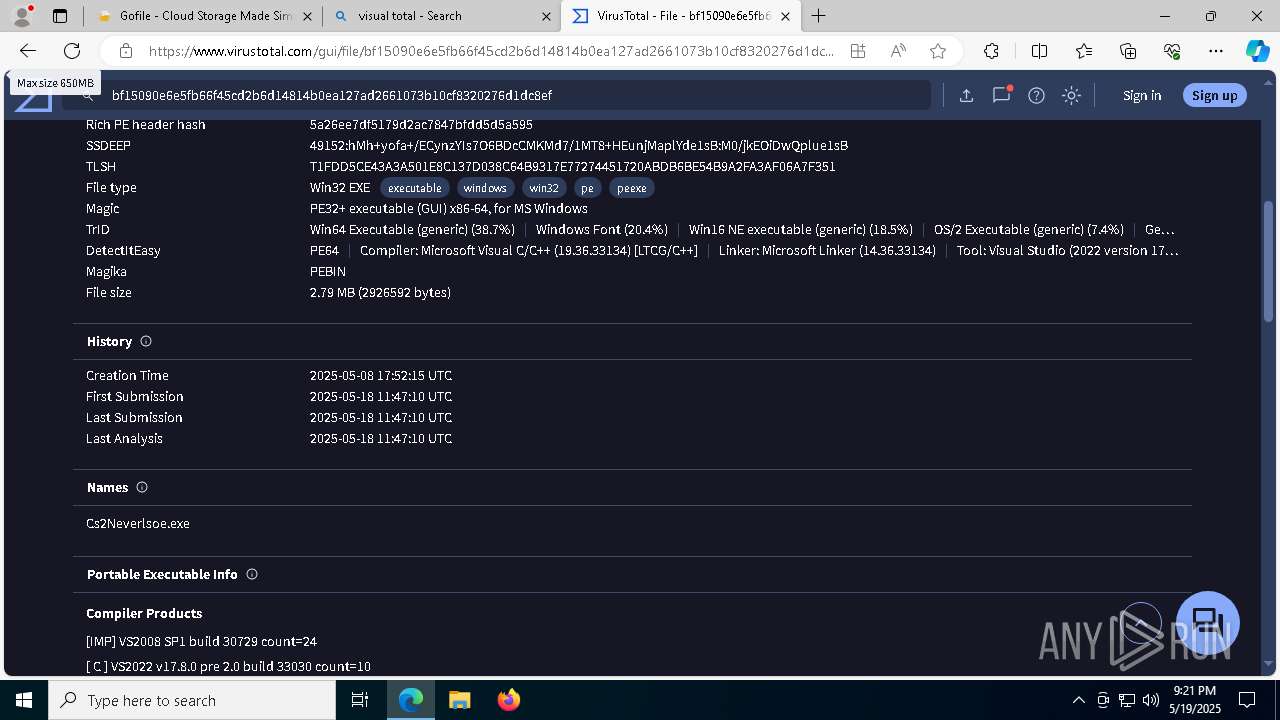Close the VirusTotal browser tab
1280x720 pixels.
785,16
